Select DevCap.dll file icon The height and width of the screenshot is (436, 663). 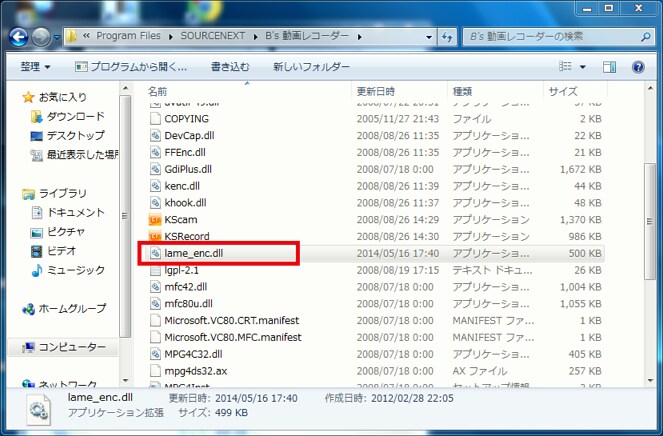156,136
